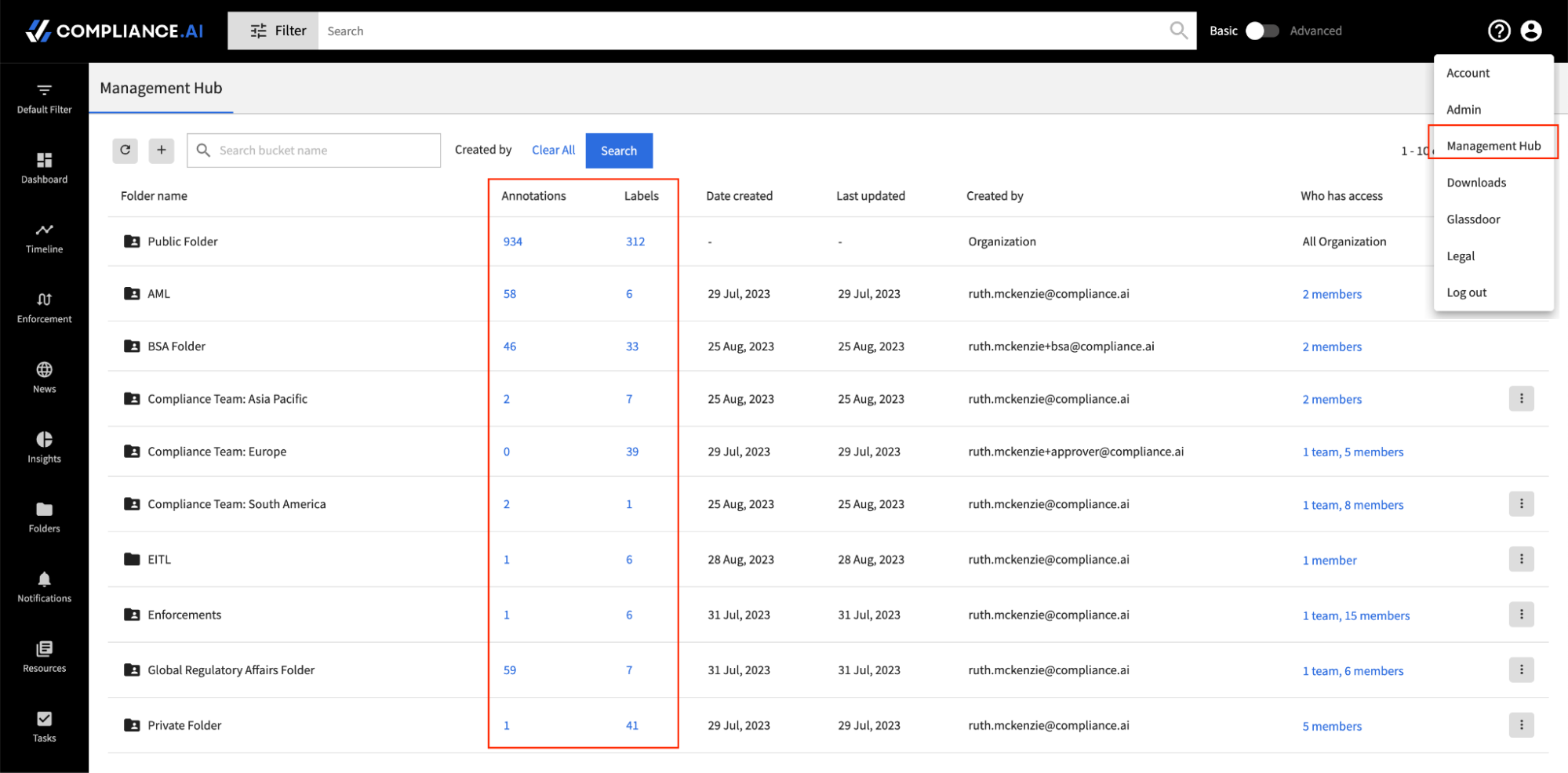Image resolution: width=1568 pixels, height=773 pixels.
Task: Click the Clear All link
Action: (553, 150)
